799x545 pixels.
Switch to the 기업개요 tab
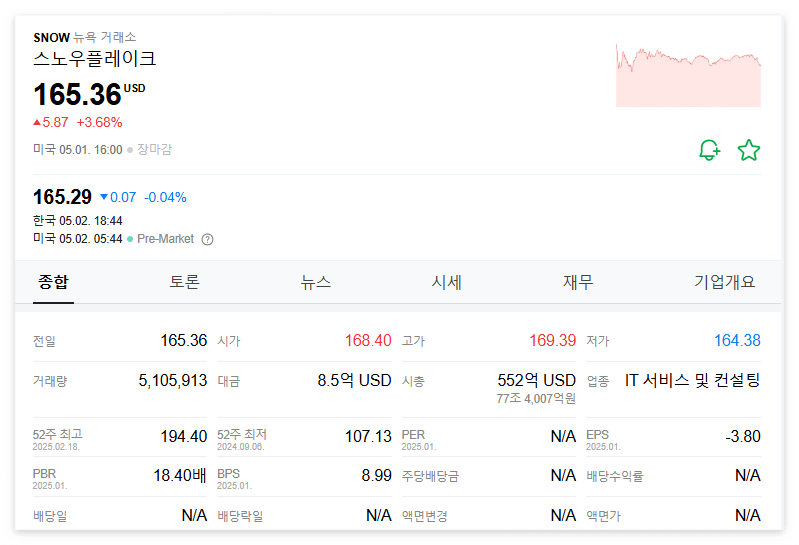click(x=725, y=282)
